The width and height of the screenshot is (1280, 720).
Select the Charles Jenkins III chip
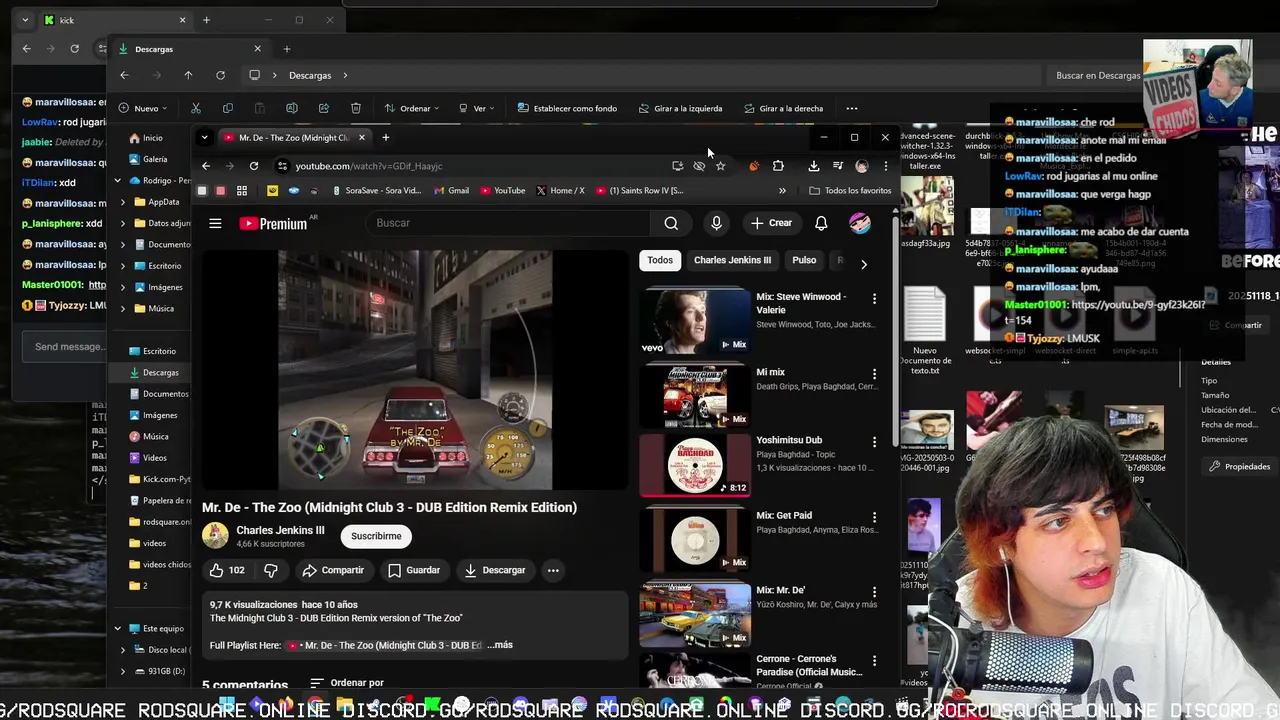(x=733, y=260)
